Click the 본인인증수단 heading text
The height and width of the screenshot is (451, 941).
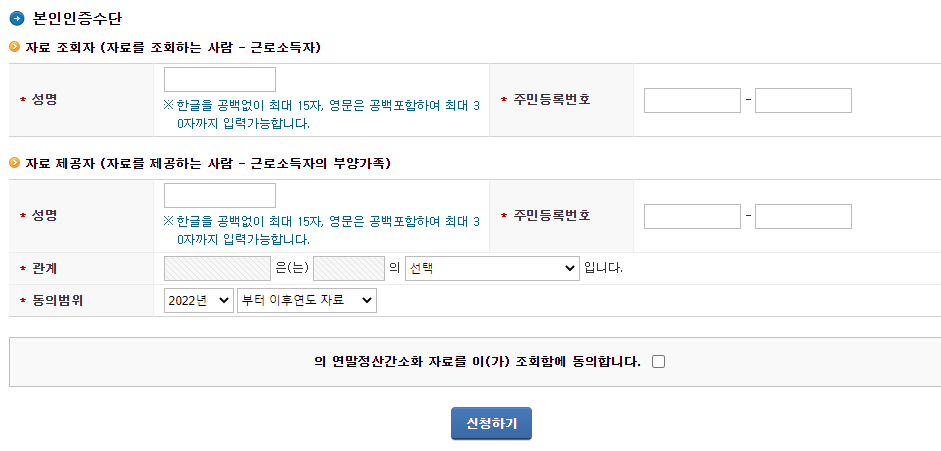coord(77,18)
